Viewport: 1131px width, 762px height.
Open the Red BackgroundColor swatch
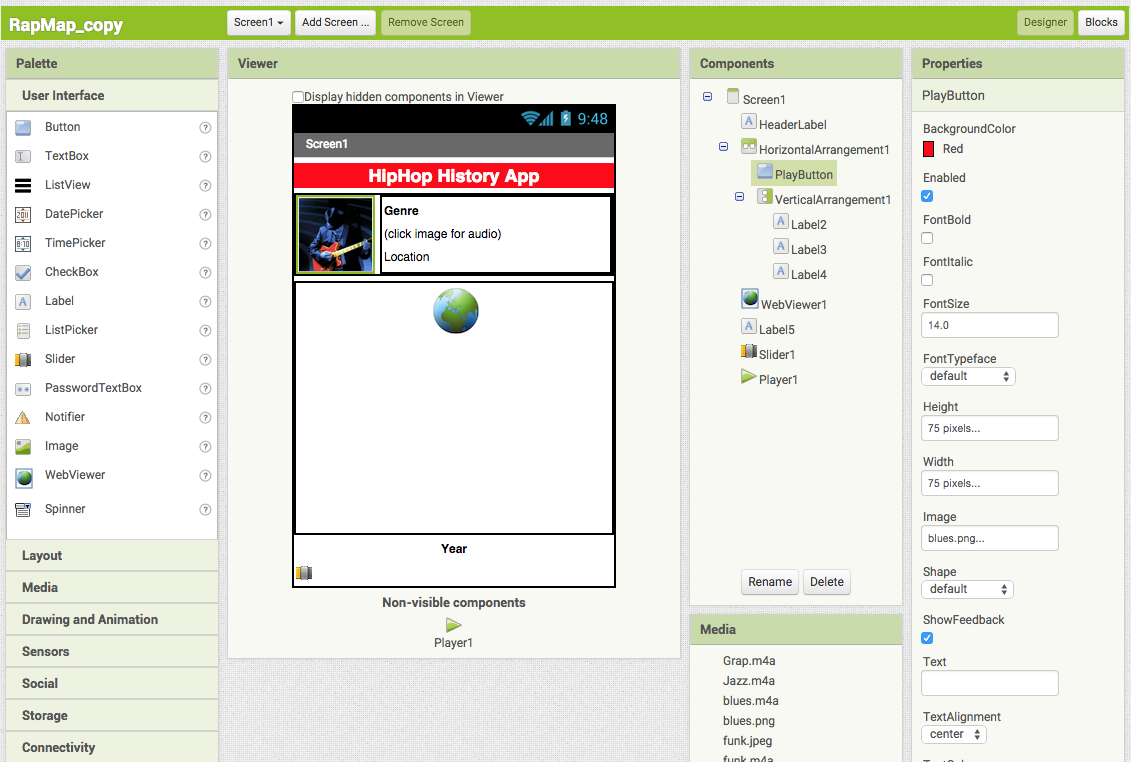click(928, 149)
